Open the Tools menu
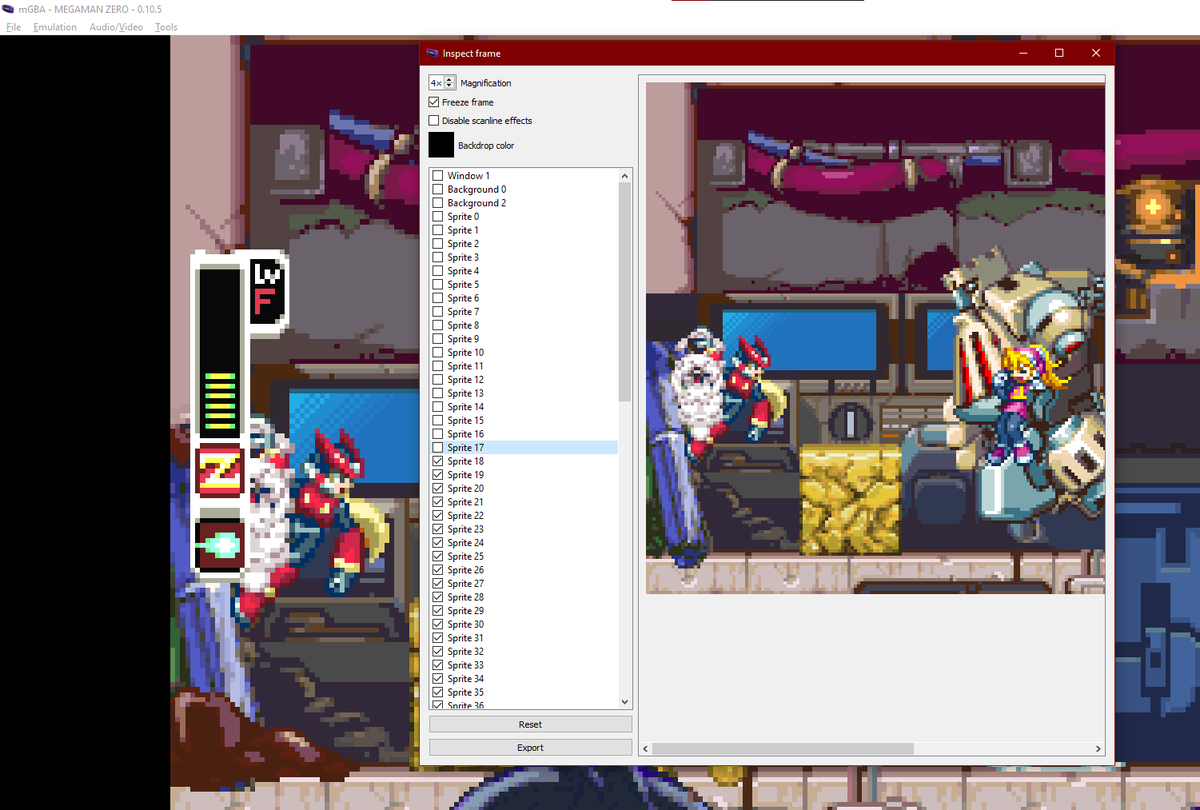Screen dimensions: 1200x810 pos(166,27)
